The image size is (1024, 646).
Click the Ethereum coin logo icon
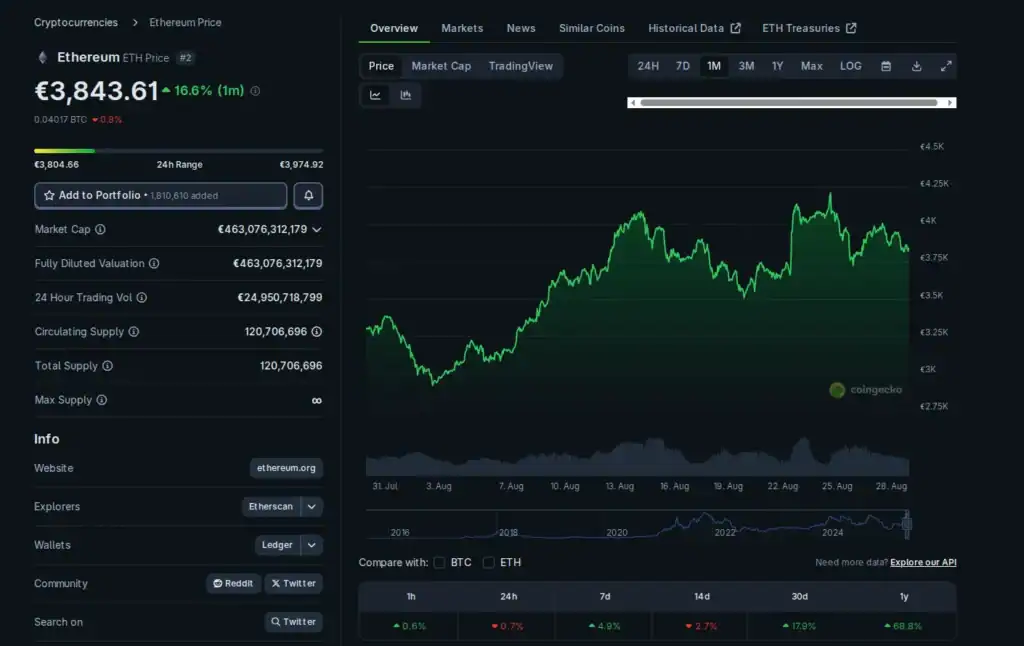point(42,57)
